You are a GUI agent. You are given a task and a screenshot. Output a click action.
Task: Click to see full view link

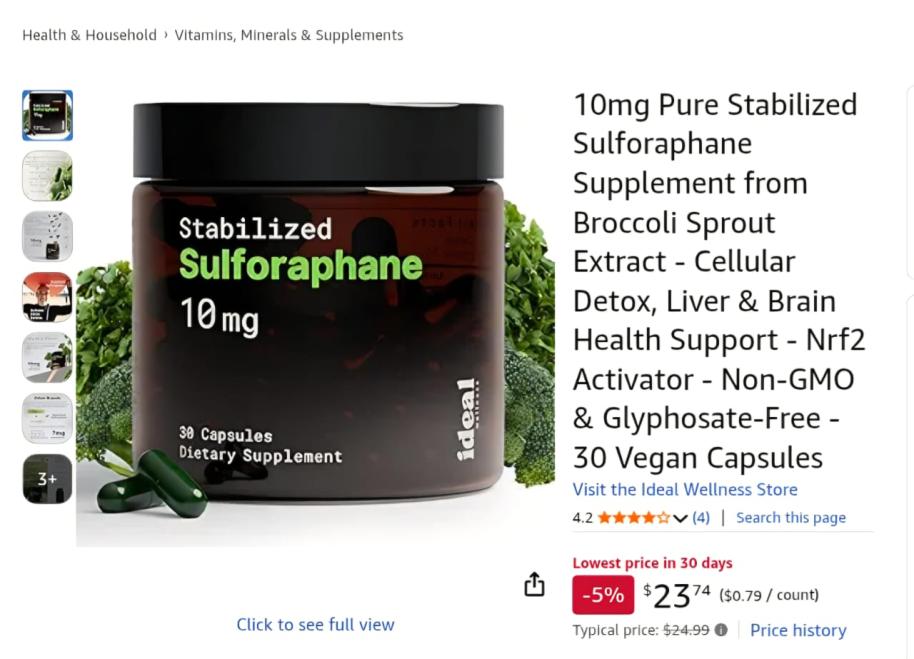pos(315,625)
